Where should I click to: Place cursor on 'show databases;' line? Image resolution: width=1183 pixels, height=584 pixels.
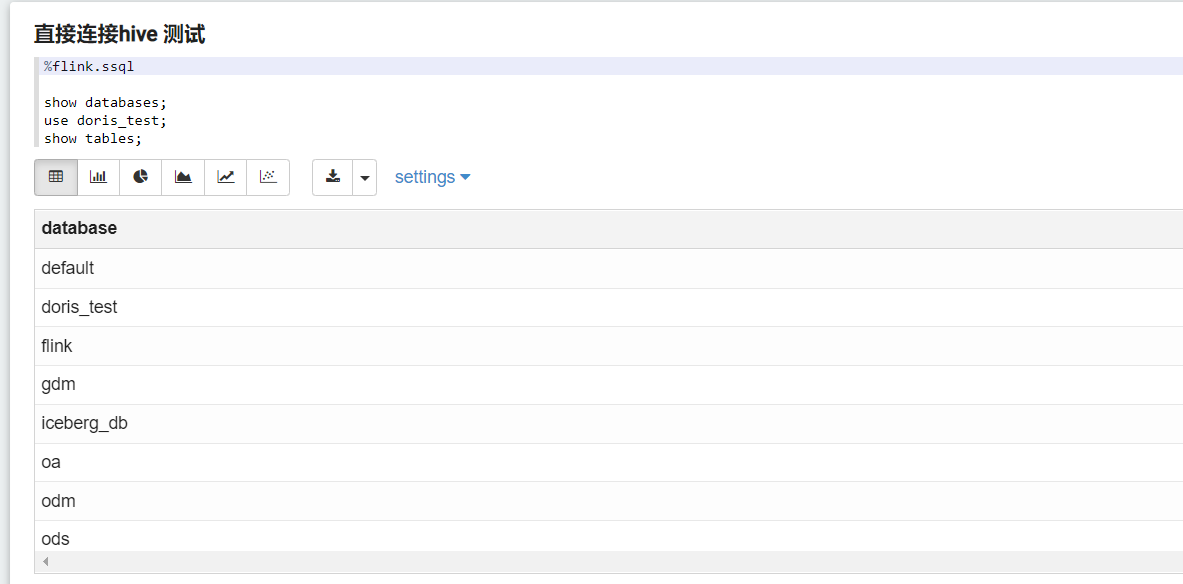point(105,103)
